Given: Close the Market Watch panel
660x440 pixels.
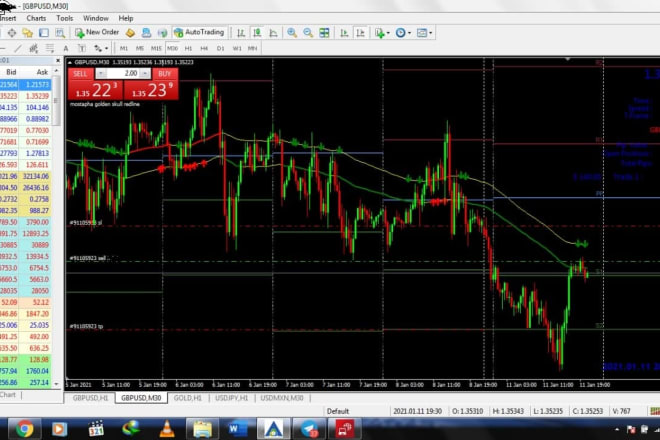Looking at the screenshot, I should pos(58,61).
